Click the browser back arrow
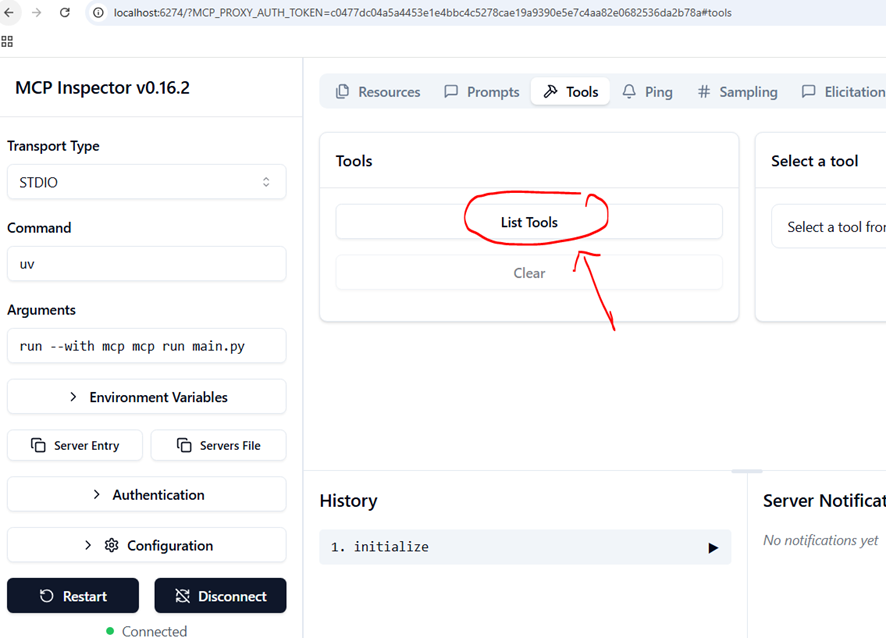Viewport: 886px width, 638px height. tap(9, 13)
